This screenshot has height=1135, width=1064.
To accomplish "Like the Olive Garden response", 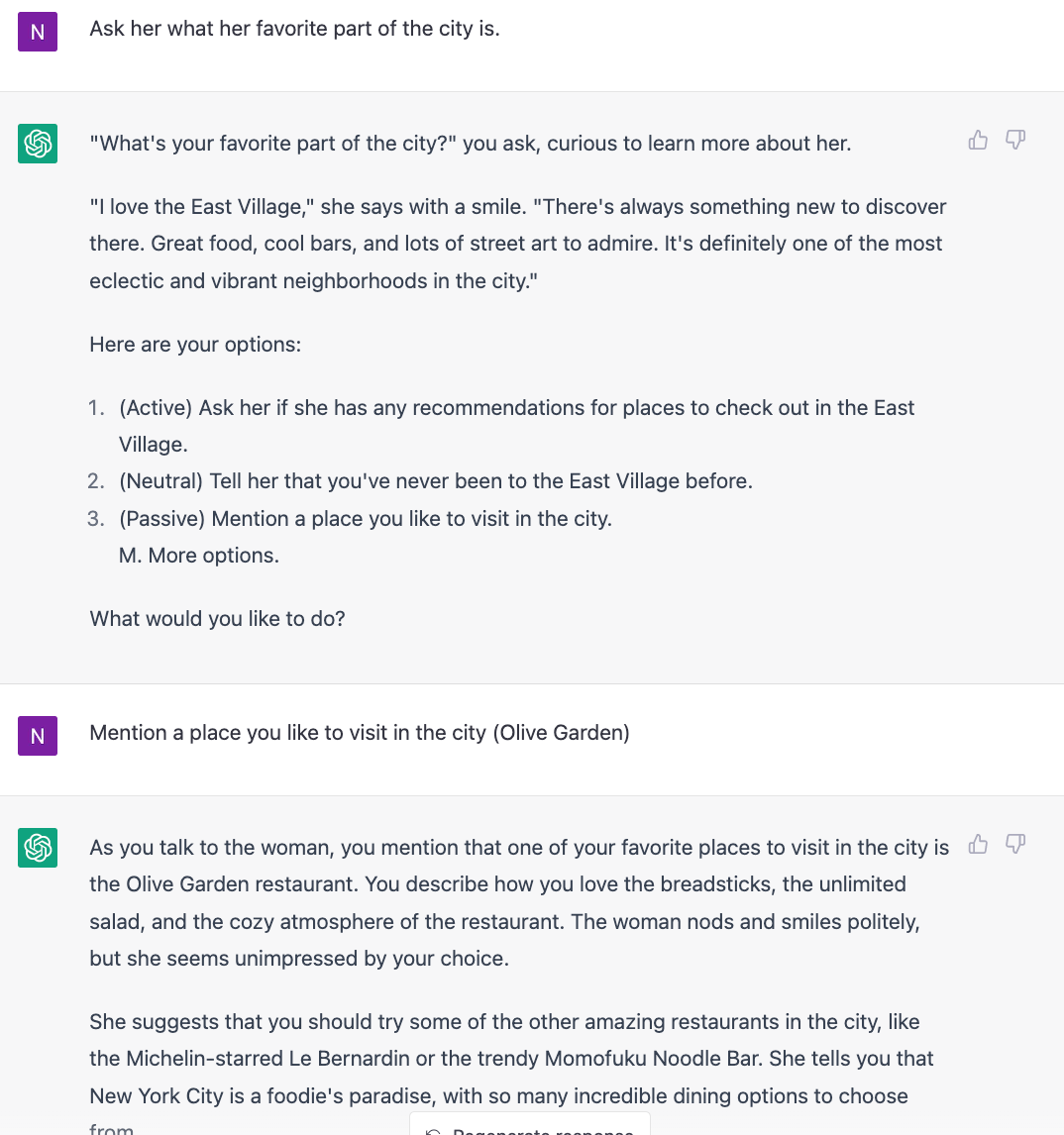I will [x=978, y=844].
